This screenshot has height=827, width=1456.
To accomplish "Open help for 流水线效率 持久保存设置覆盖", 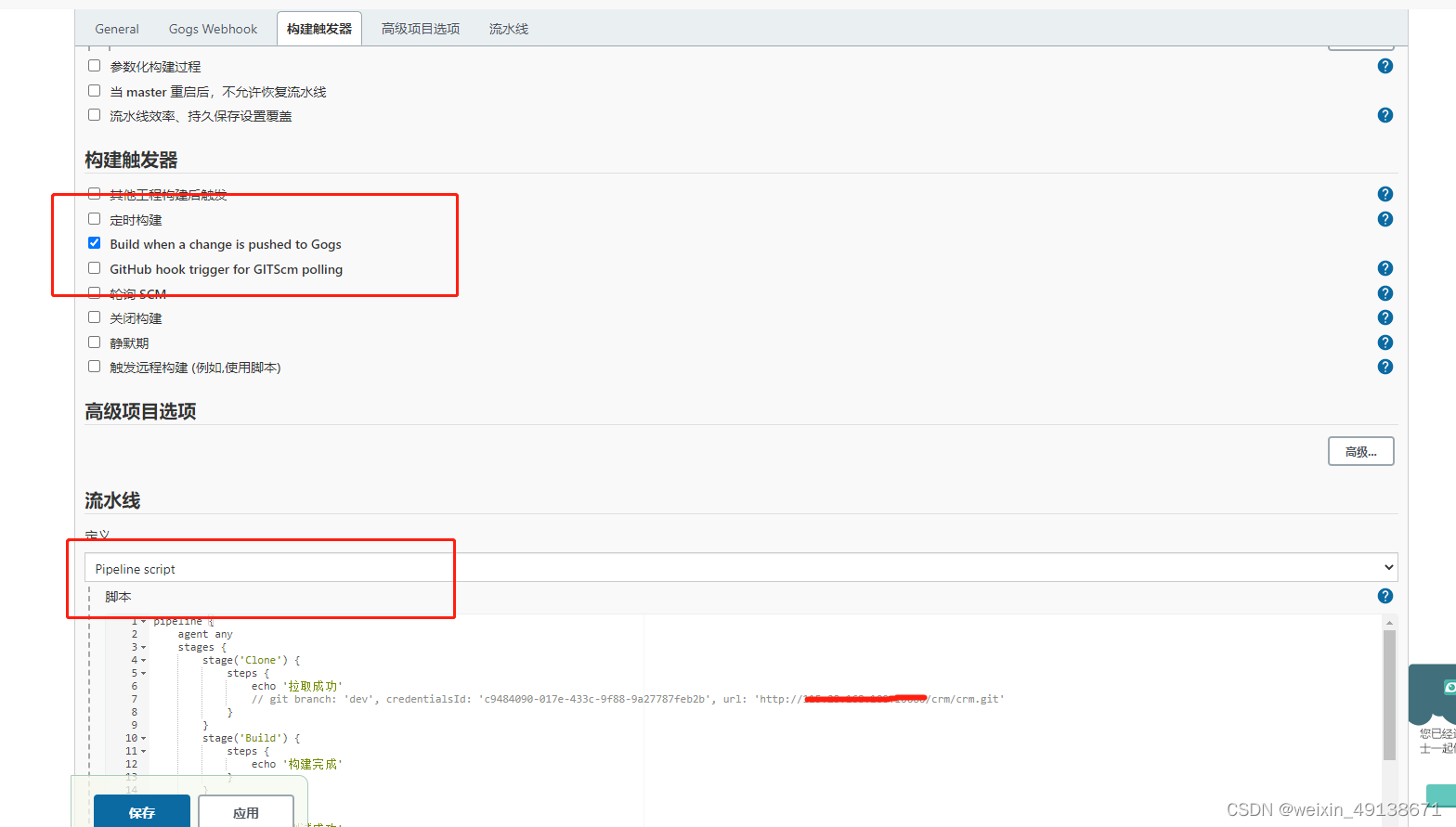I will click(x=1384, y=115).
